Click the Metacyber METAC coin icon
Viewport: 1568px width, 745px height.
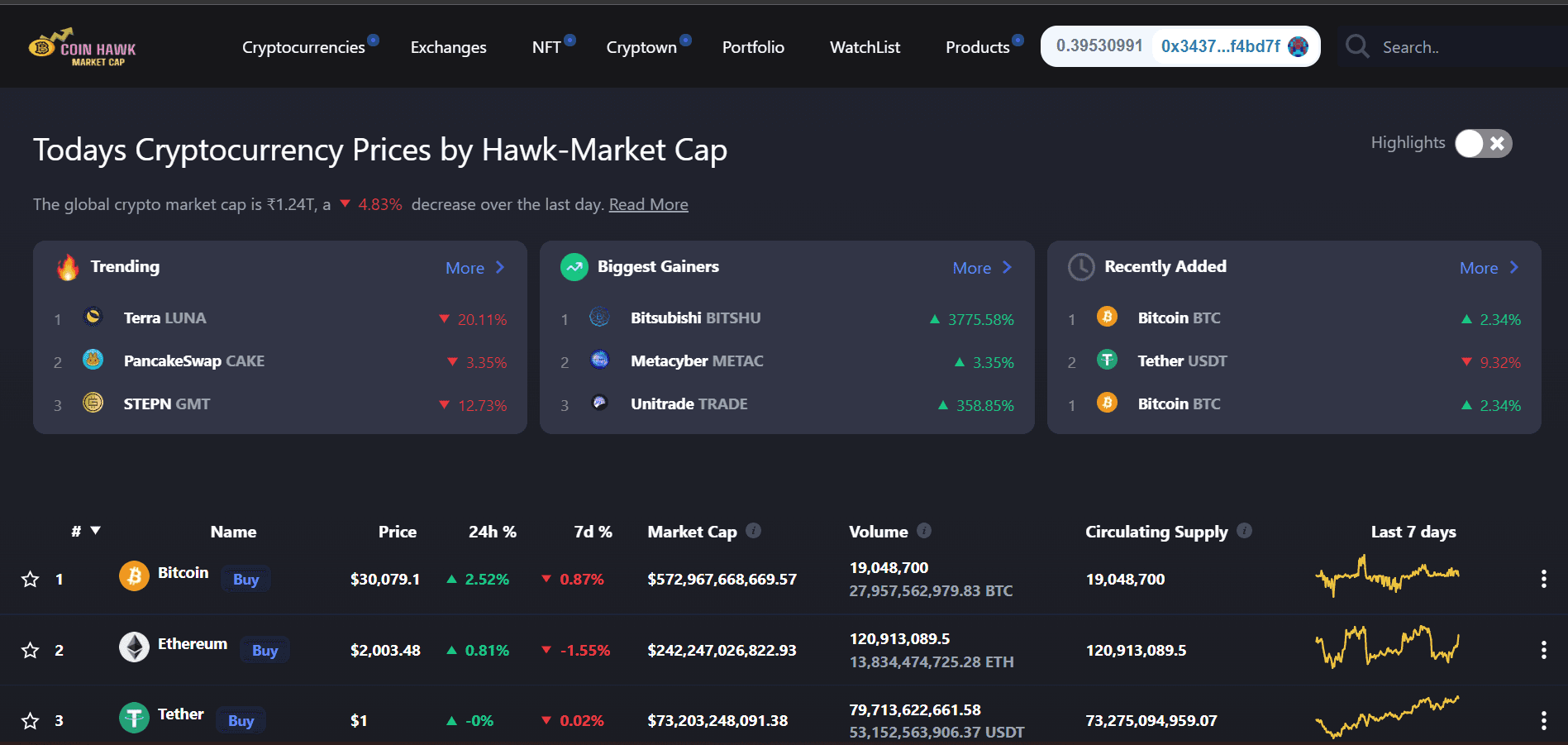click(x=600, y=360)
